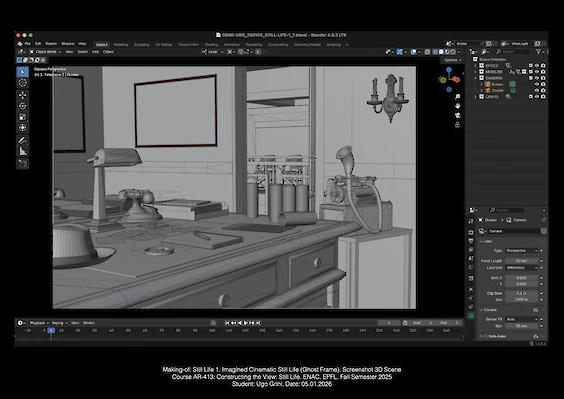Switch to the Shading workspace tab

click(x=212, y=45)
